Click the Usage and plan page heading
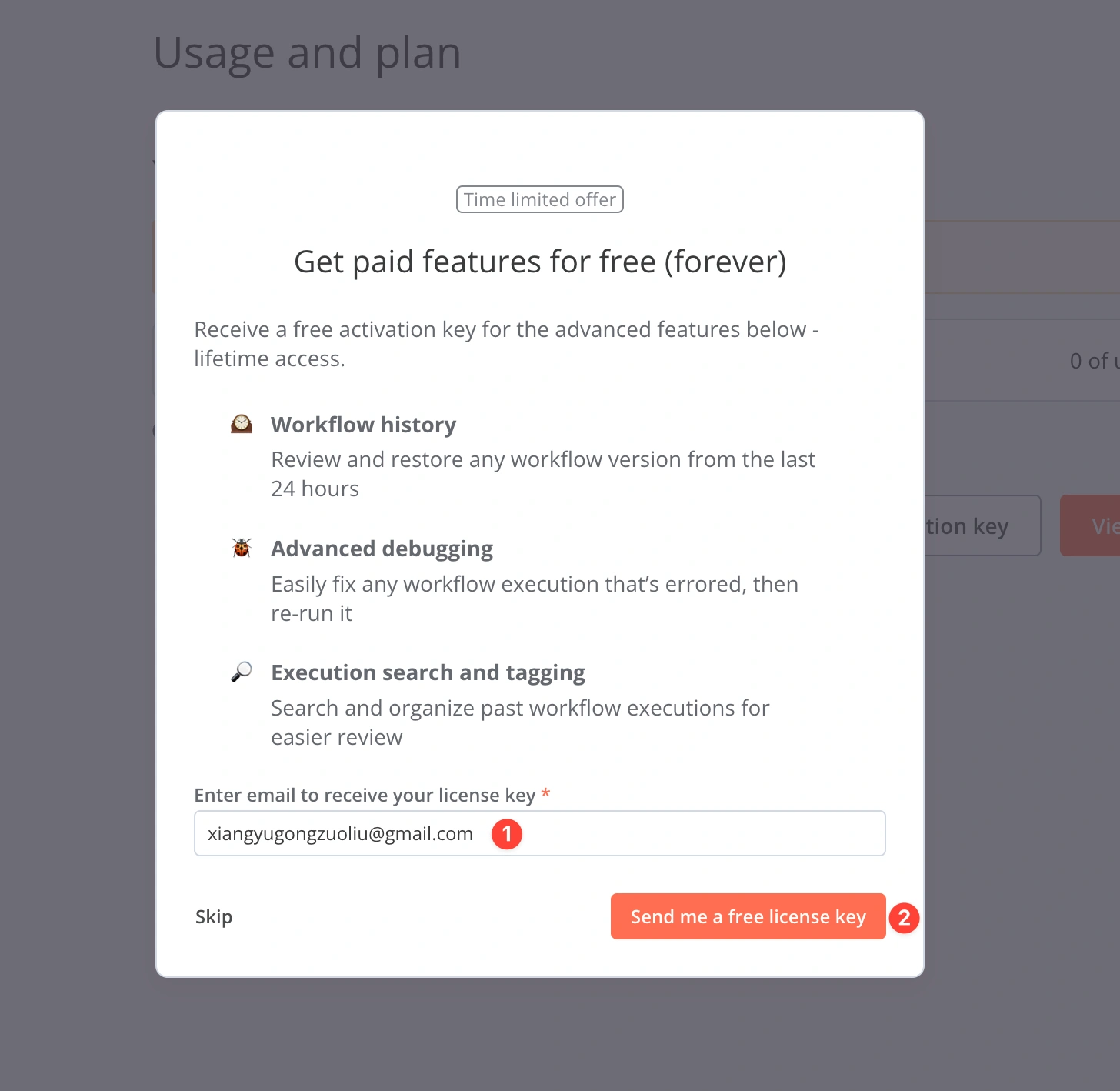Viewport: 1120px width, 1091px height. point(308,53)
